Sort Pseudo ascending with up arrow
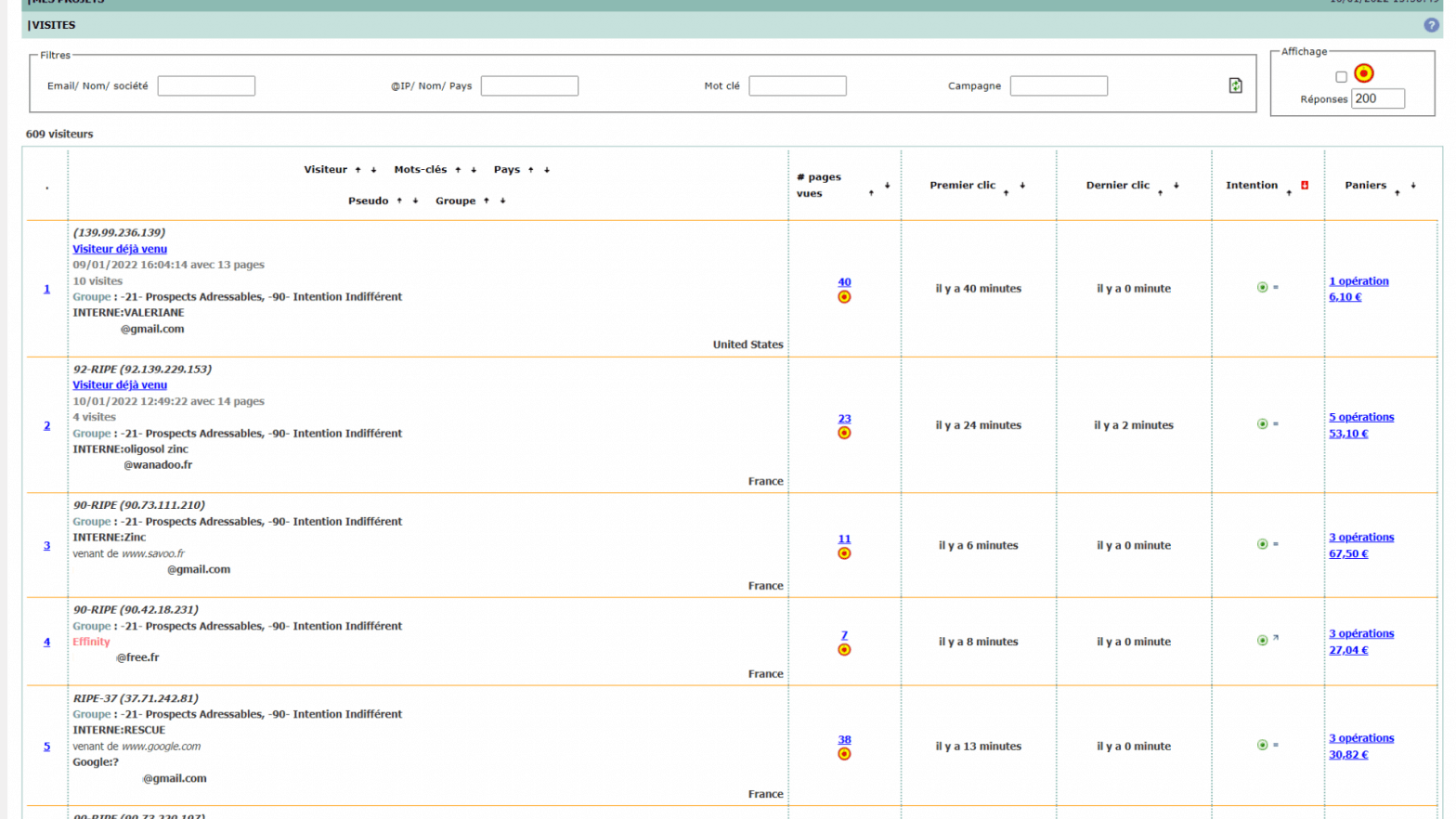 (399, 201)
